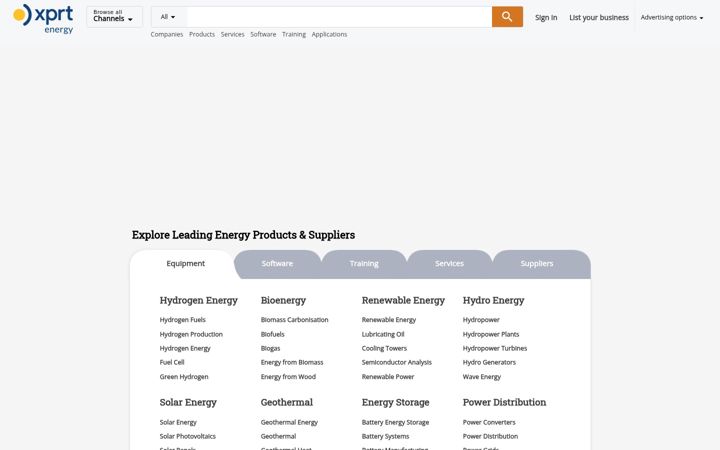Click the Hydrogen Production link
This screenshot has width=720, height=450.
[x=191, y=334]
